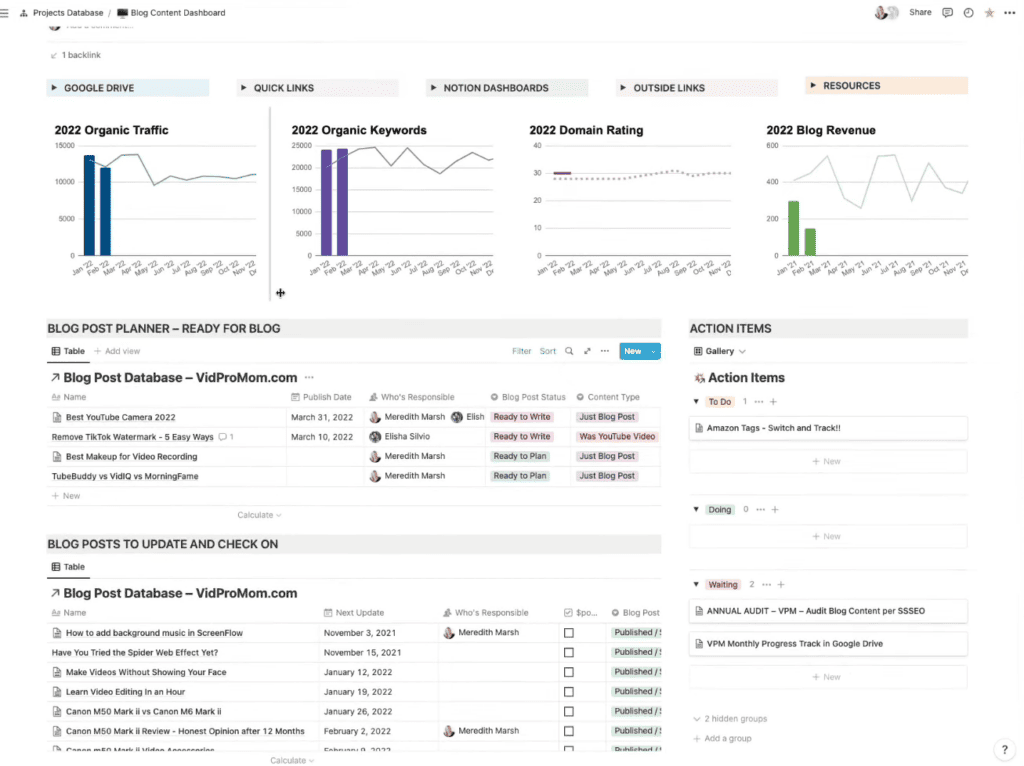This screenshot has height=766, width=1024.
Task: Expand the QUICK LINKS toggle
Action: point(244,88)
